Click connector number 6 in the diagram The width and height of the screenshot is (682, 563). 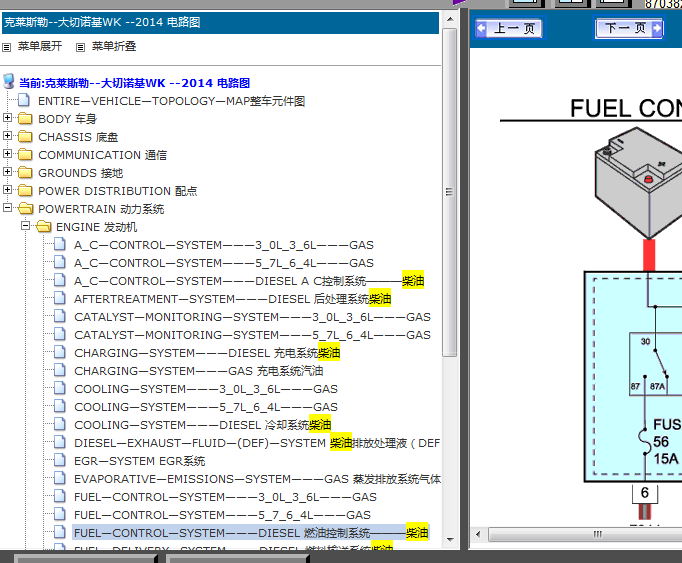[645, 493]
